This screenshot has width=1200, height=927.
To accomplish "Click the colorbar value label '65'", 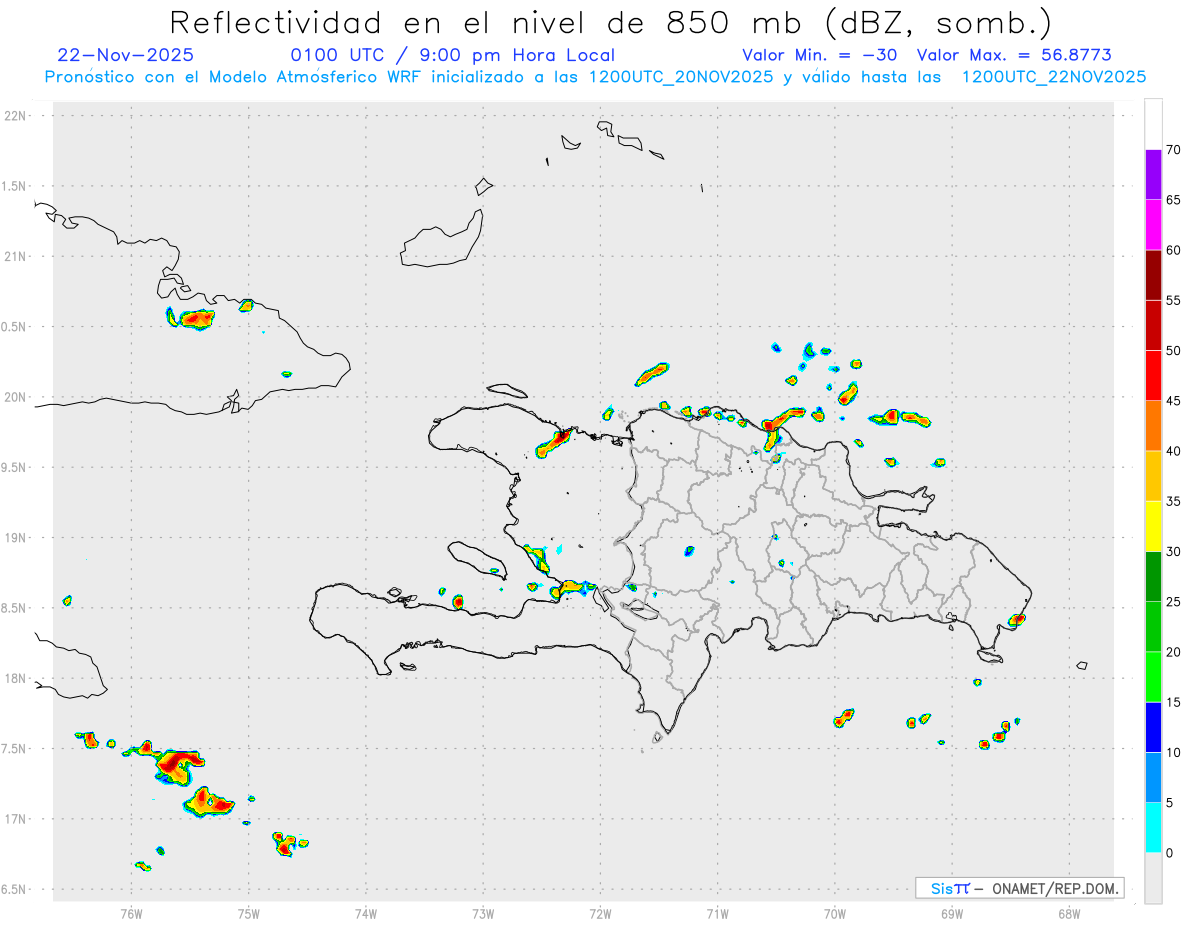I will pos(1173,200).
